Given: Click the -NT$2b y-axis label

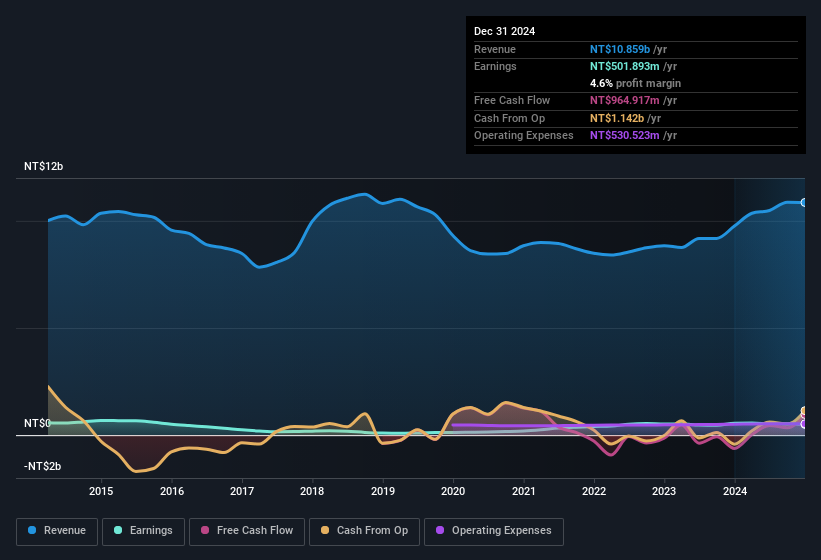Looking at the screenshot, I should click(x=42, y=466).
